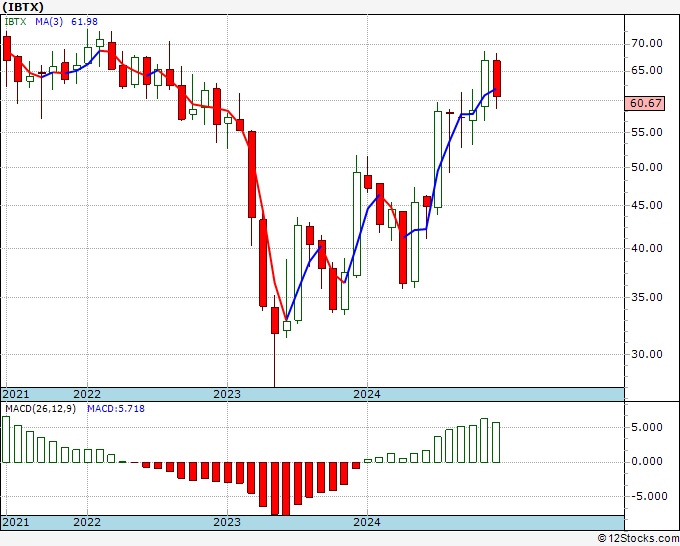
Task: Click the 0.000 MACD axis label
Action: [647, 461]
